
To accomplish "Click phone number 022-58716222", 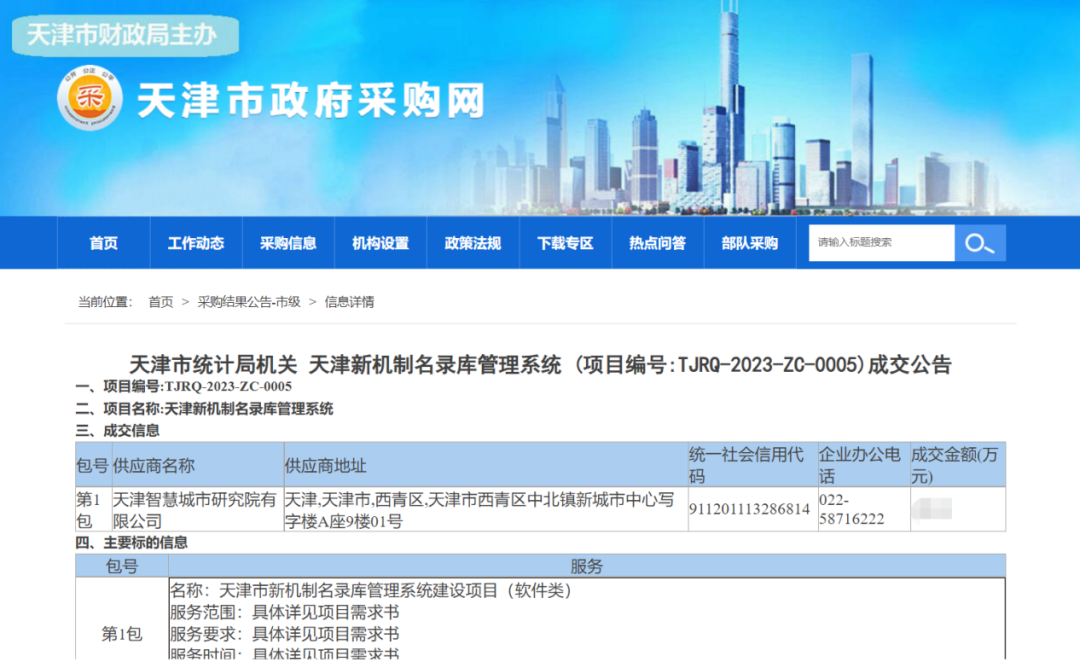I will (851, 509).
